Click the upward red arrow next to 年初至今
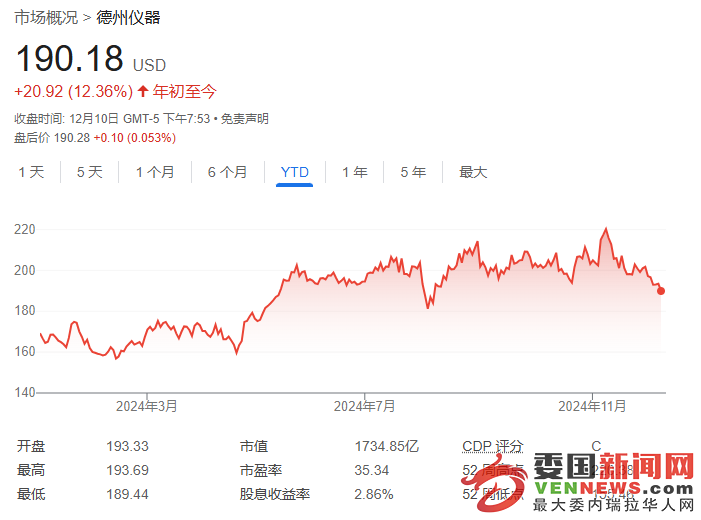Image resolution: width=701 pixels, height=520 pixels. tap(143, 92)
